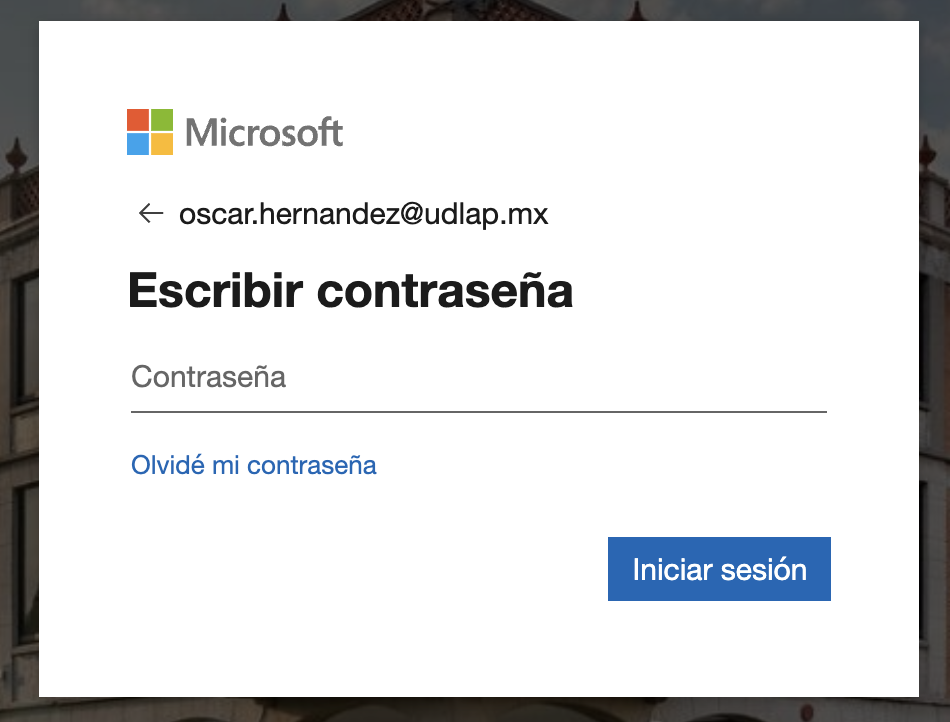Click the Contraseña placeholder text
Screen dimensions: 950x722
(208, 377)
